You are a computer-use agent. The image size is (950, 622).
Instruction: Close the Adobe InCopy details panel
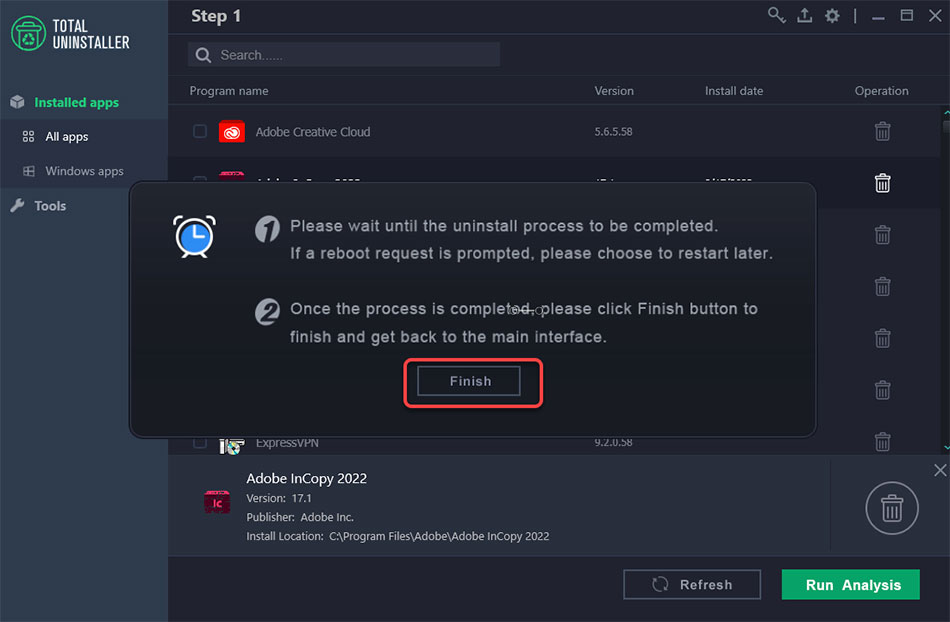(939, 470)
